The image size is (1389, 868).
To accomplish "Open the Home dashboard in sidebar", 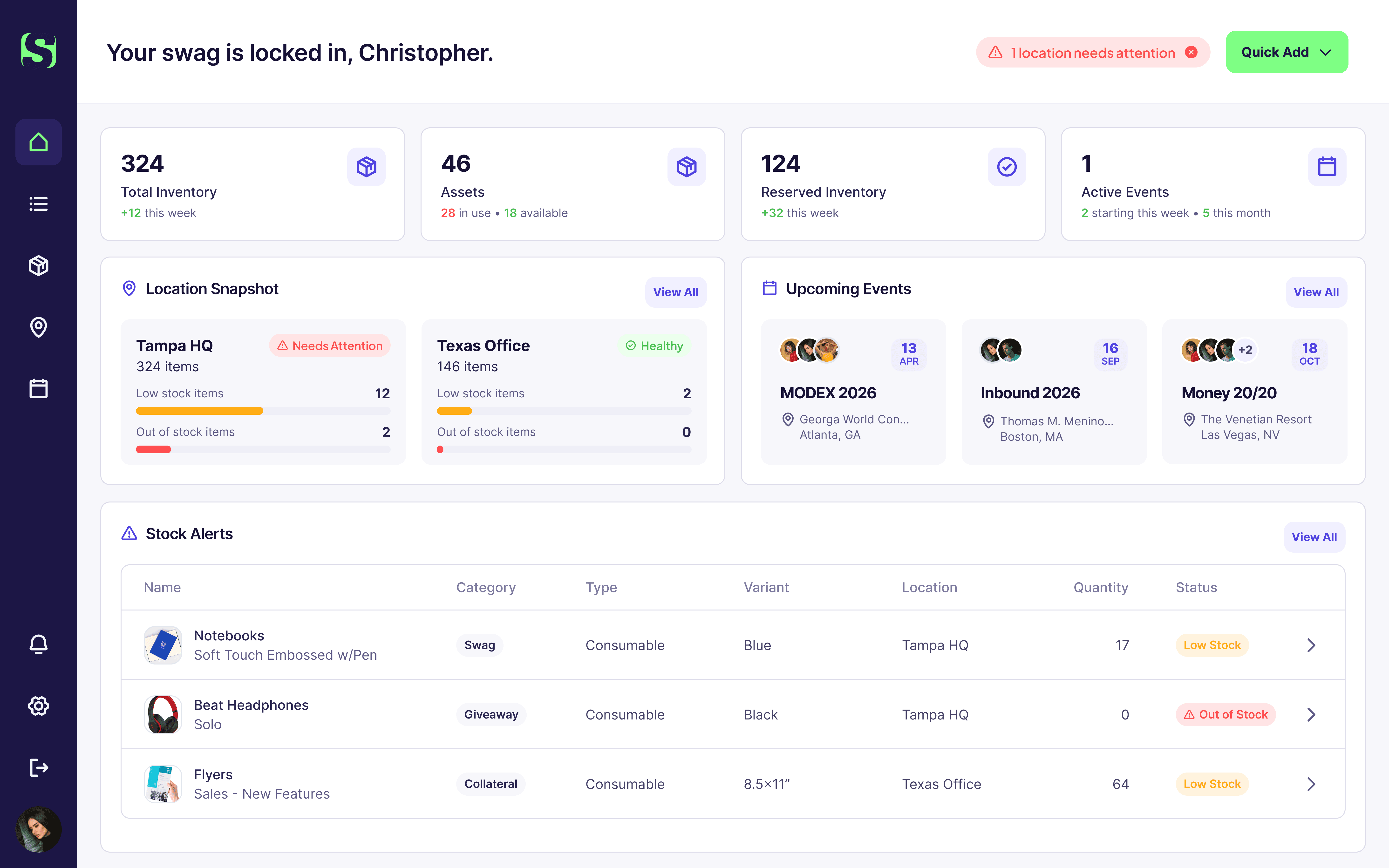I will tap(38, 142).
